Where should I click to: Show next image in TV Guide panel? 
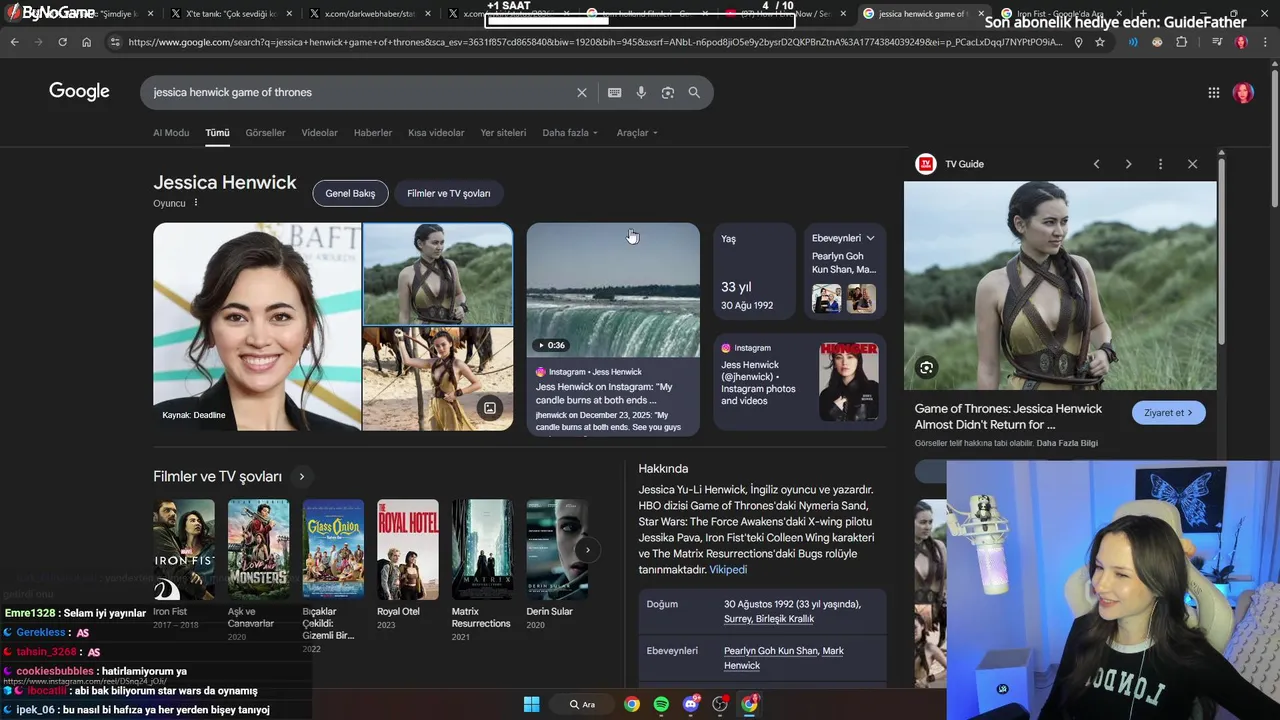click(x=1128, y=164)
